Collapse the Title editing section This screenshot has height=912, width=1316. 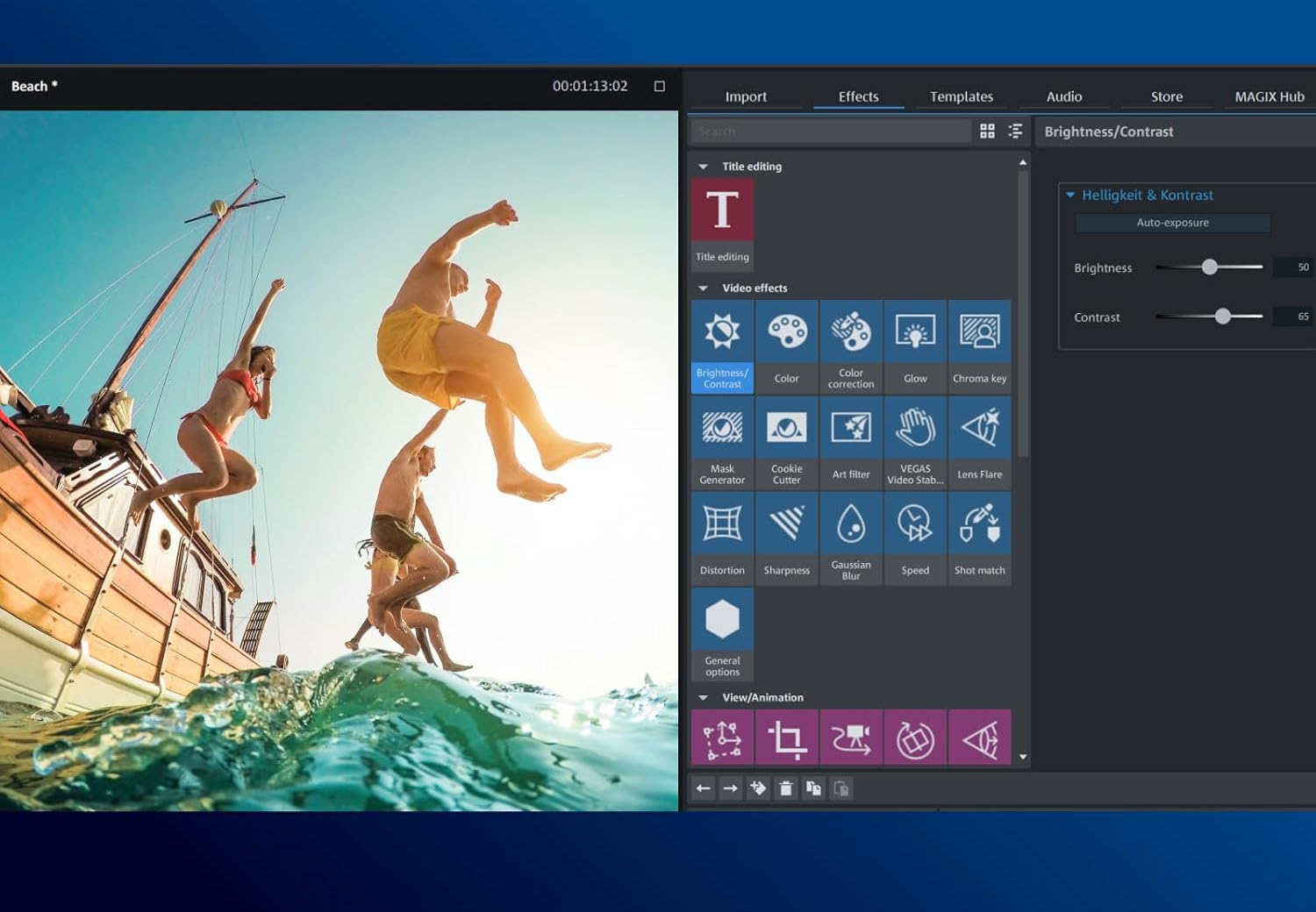pos(703,167)
